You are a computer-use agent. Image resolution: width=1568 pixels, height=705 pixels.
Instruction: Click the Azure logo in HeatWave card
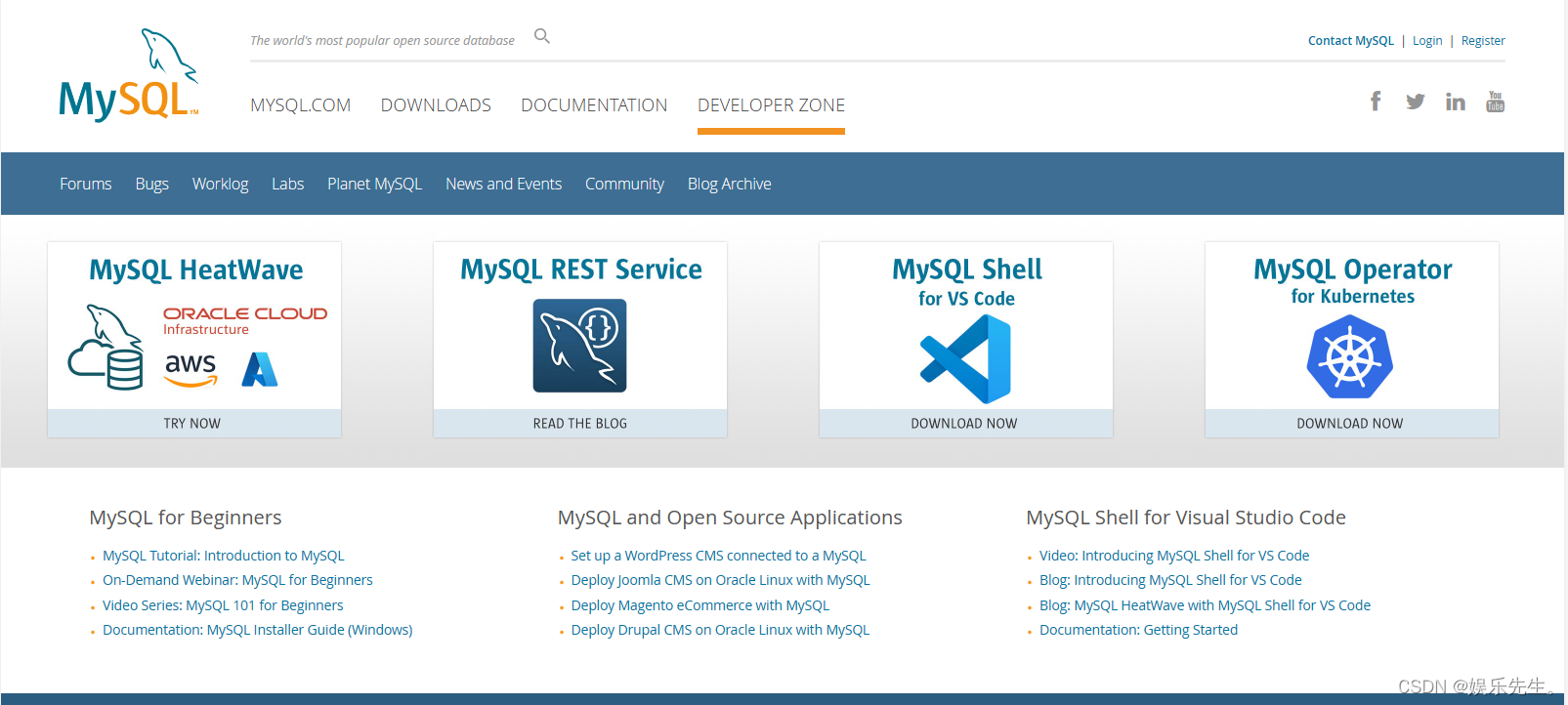(x=260, y=369)
